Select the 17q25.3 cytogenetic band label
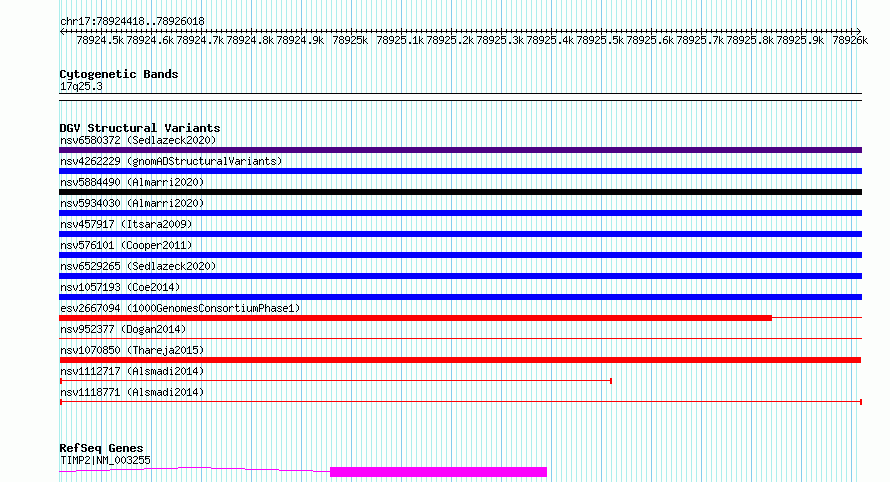The image size is (890, 482). click(81, 86)
